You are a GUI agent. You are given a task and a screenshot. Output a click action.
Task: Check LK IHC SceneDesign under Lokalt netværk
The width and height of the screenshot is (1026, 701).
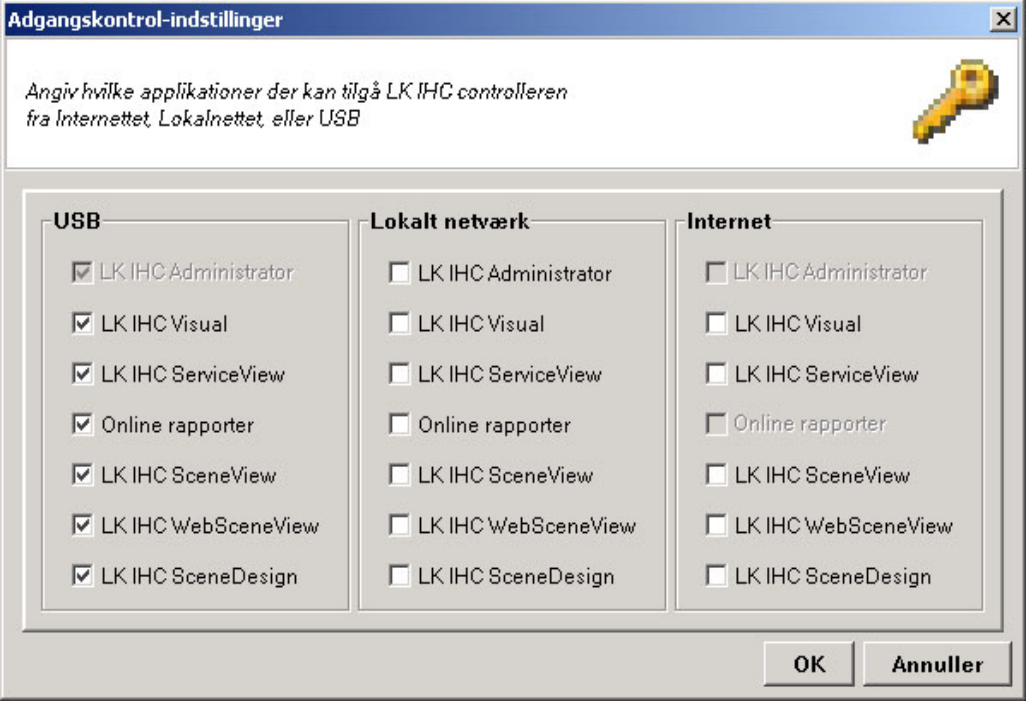click(x=400, y=576)
